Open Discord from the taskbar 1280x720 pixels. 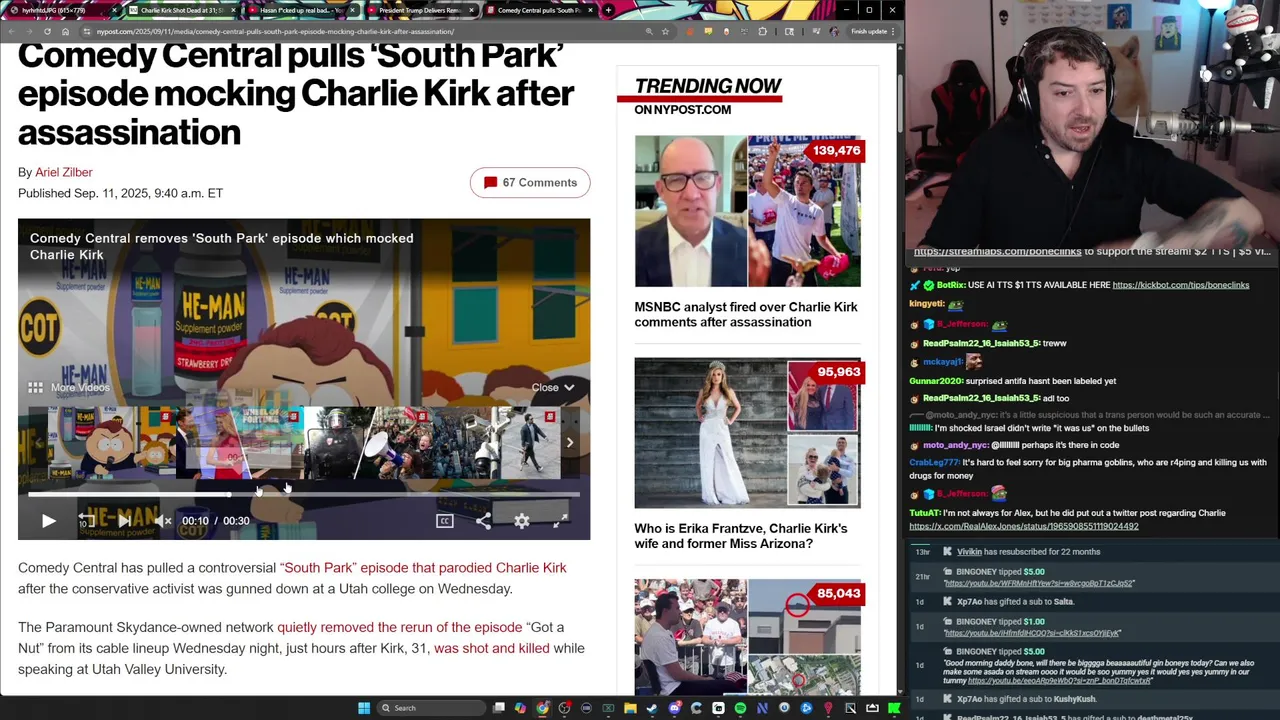tap(674, 708)
